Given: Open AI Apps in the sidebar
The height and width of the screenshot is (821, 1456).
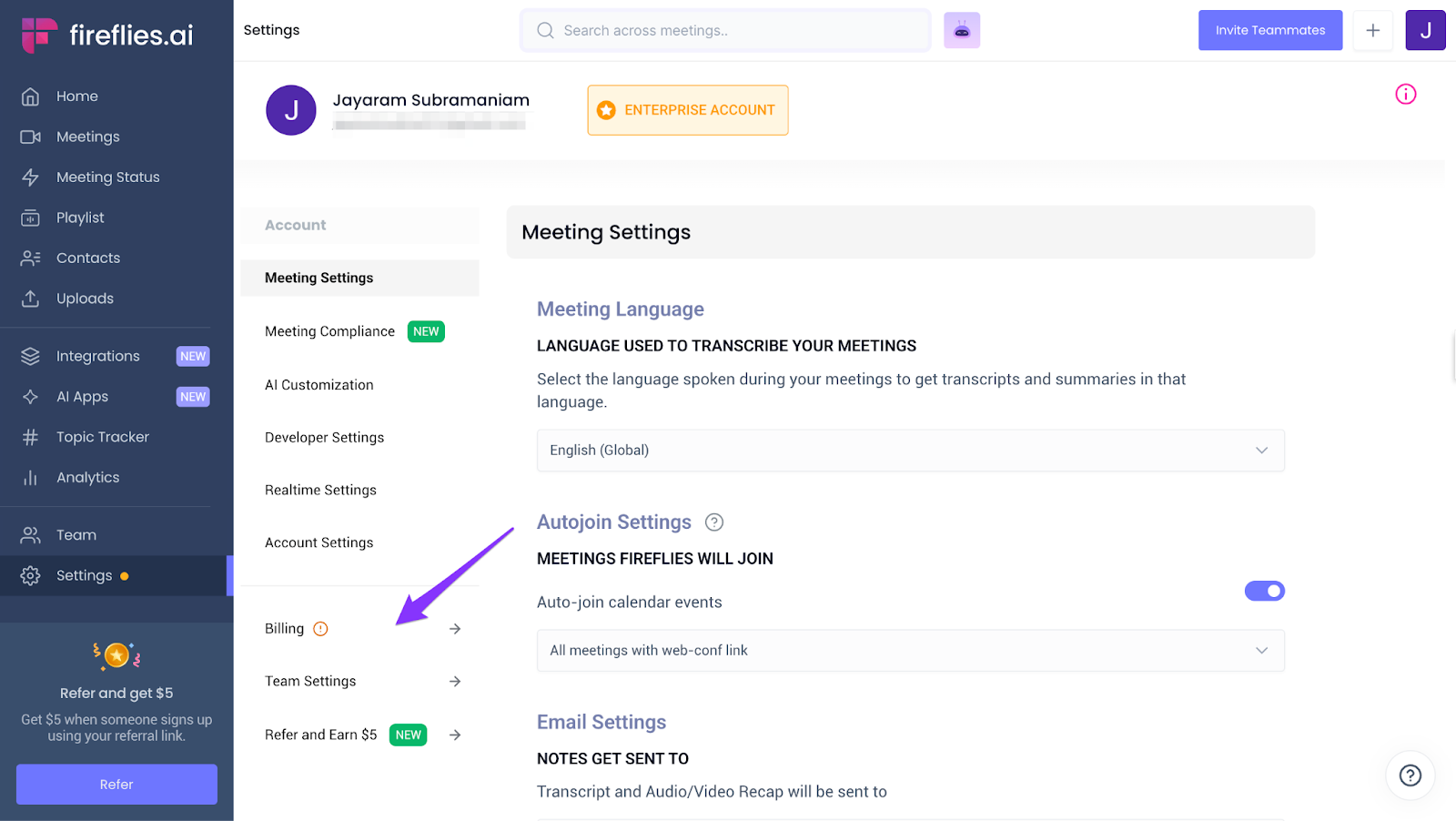Looking at the screenshot, I should [x=82, y=397].
